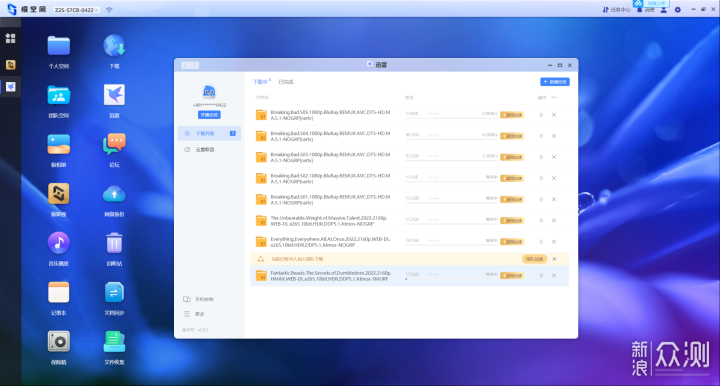
Task: Click the Thunder account avatar
Action: coord(209,92)
